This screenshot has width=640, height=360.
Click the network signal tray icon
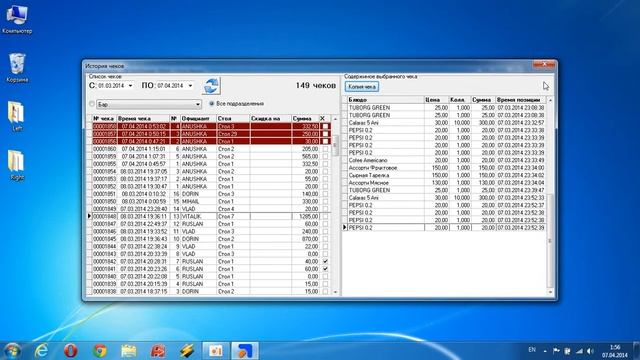(579, 351)
